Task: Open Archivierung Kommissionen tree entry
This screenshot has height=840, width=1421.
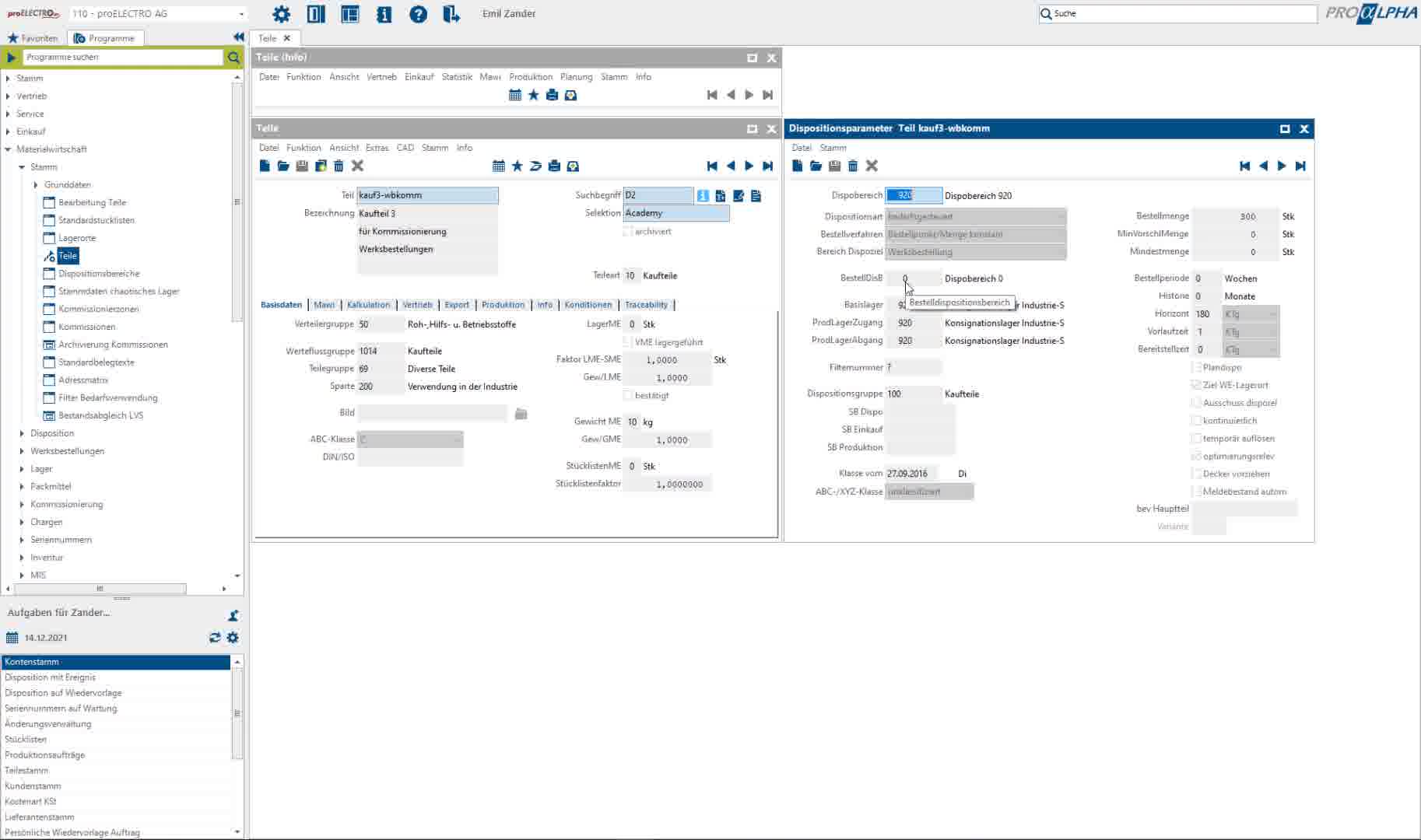Action: tap(113, 345)
